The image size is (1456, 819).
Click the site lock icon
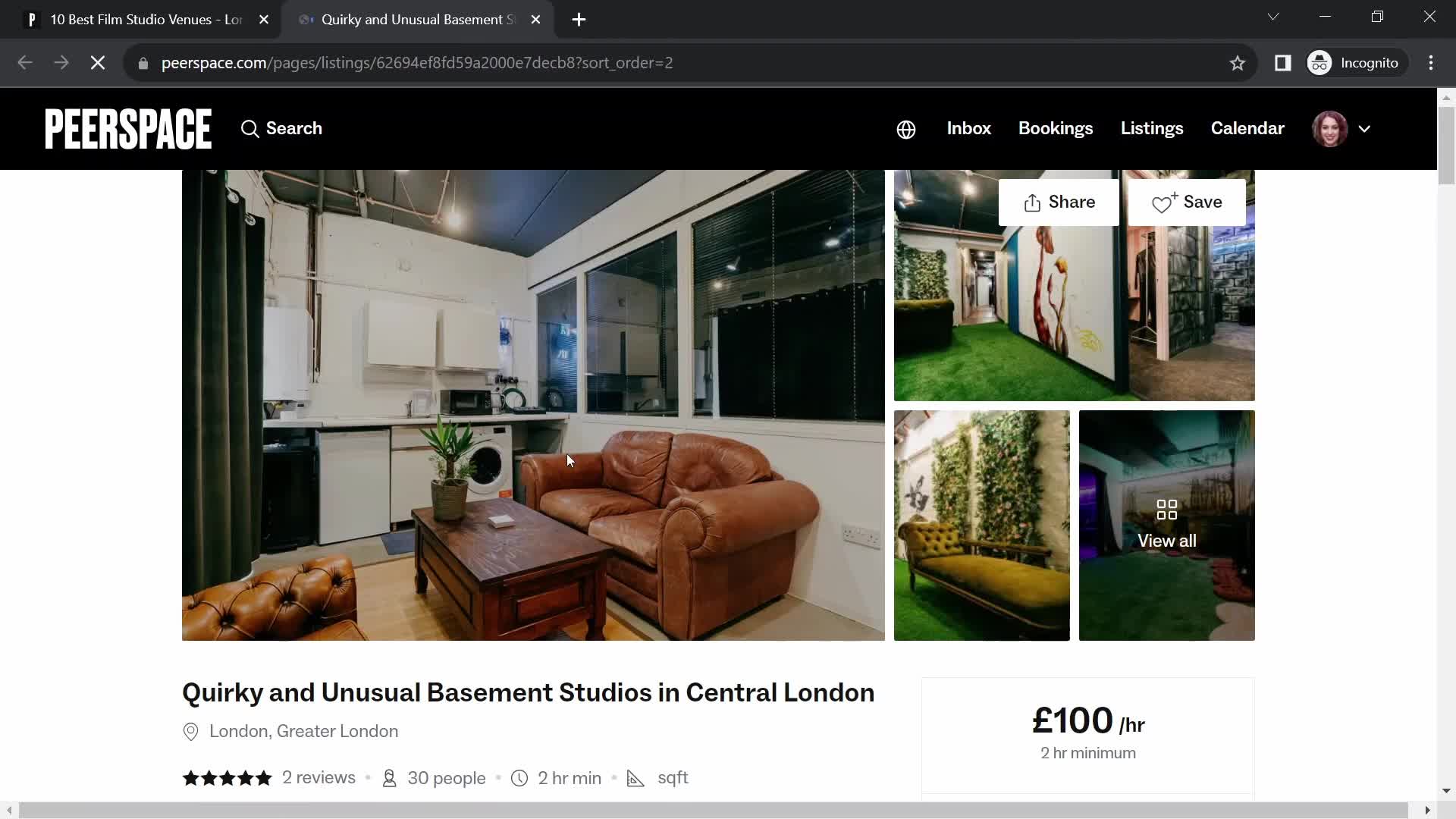tap(143, 64)
